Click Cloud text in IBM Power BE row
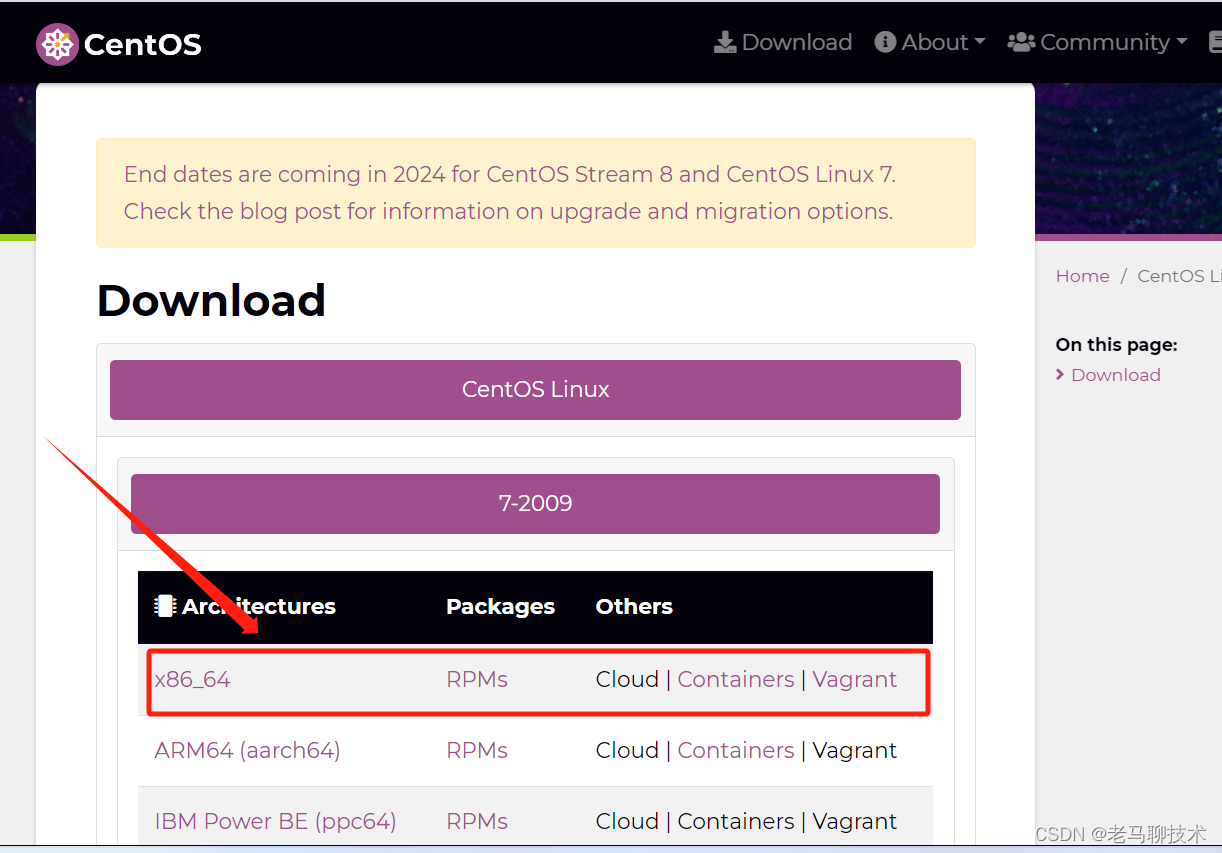The image size is (1222, 853). coord(627,821)
